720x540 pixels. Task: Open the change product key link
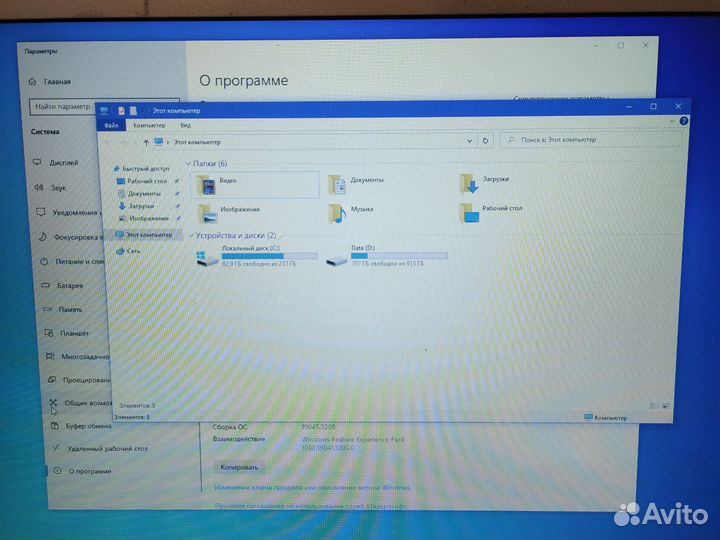tap(312, 487)
